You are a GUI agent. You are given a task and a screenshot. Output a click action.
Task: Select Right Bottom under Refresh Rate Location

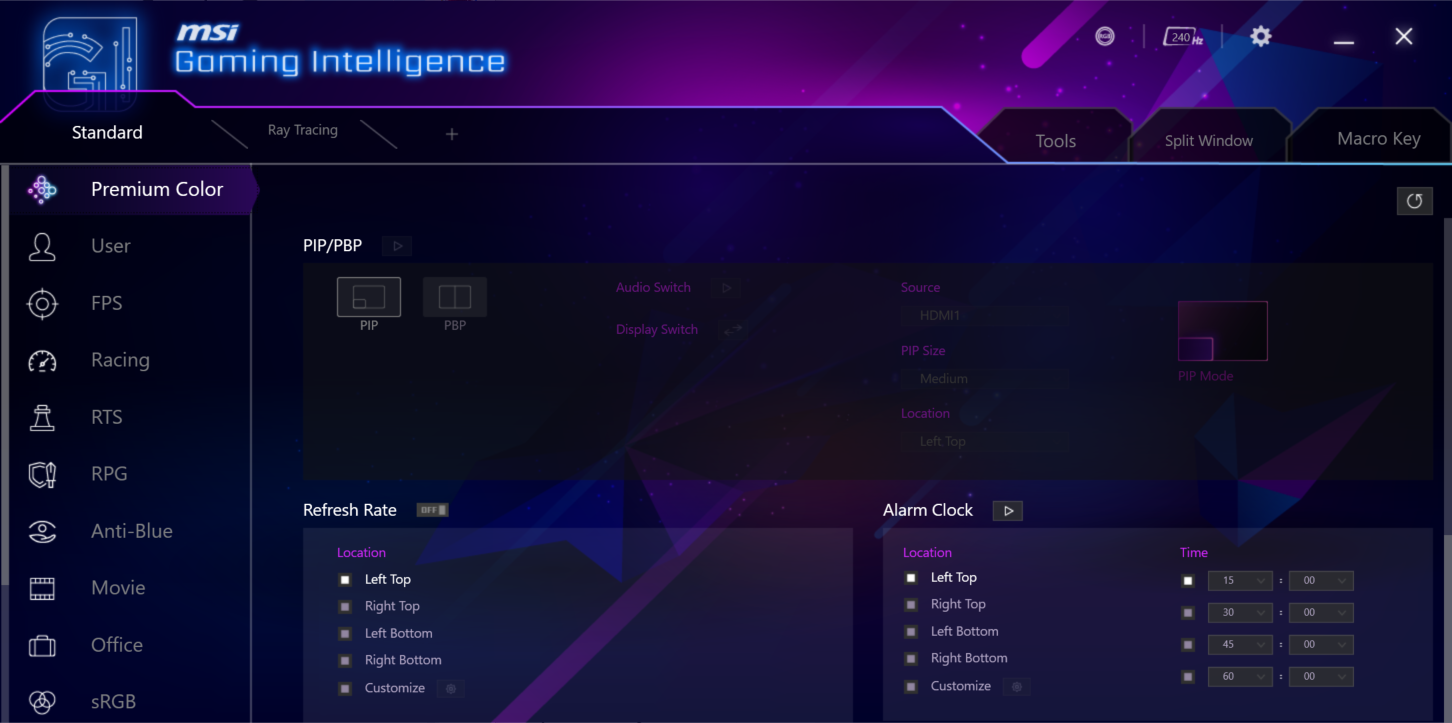[390, 660]
